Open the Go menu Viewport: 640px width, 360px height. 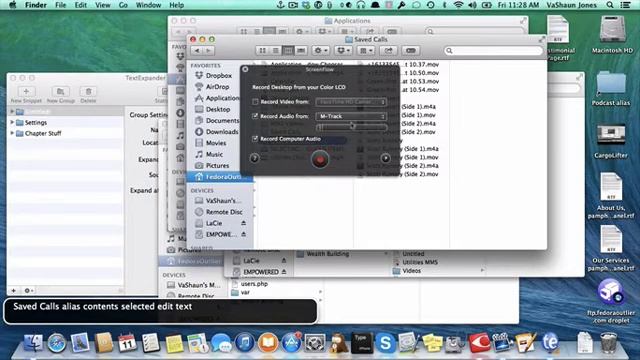[123, 5]
